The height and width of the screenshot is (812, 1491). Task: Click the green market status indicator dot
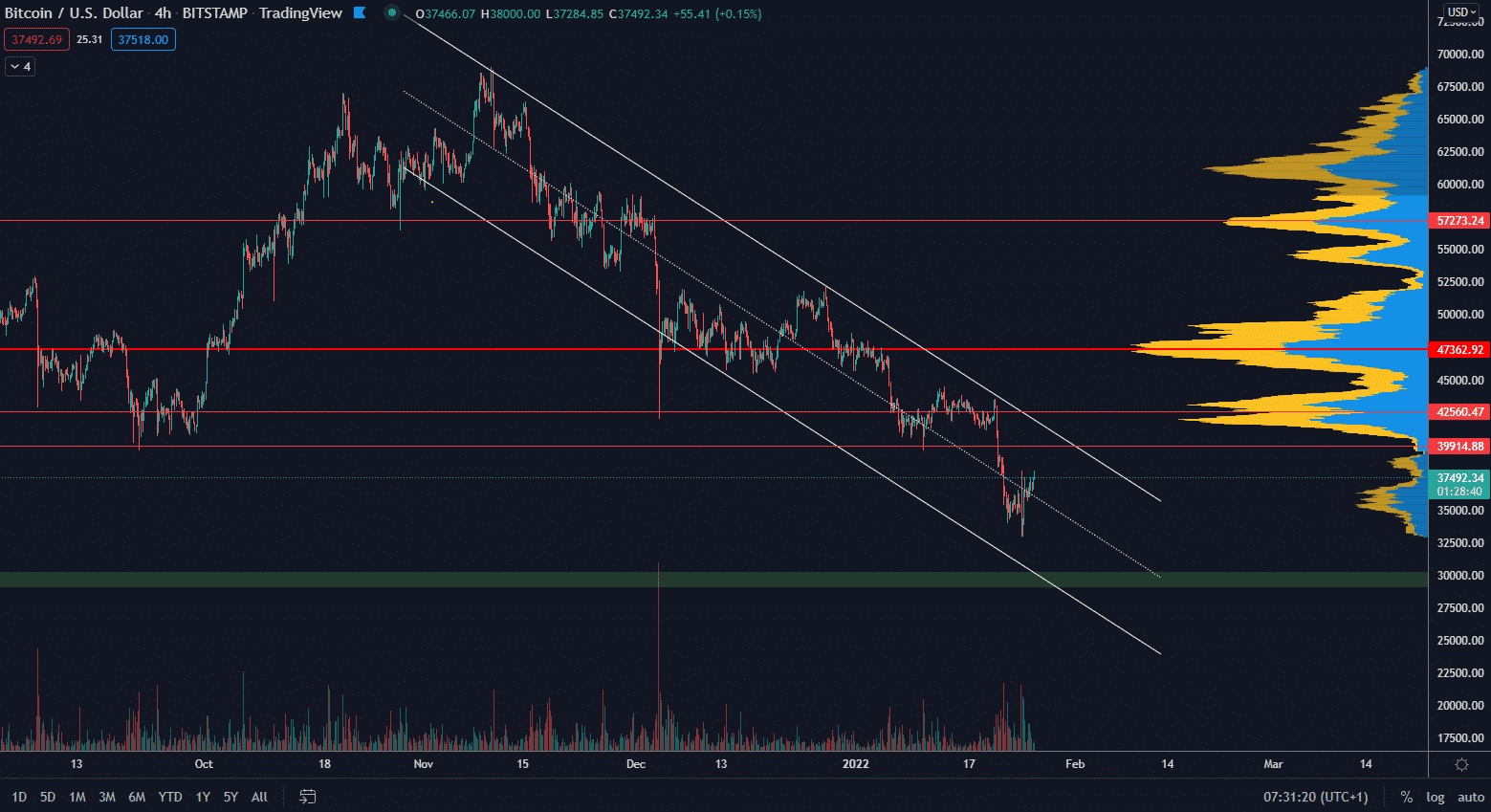click(392, 13)
